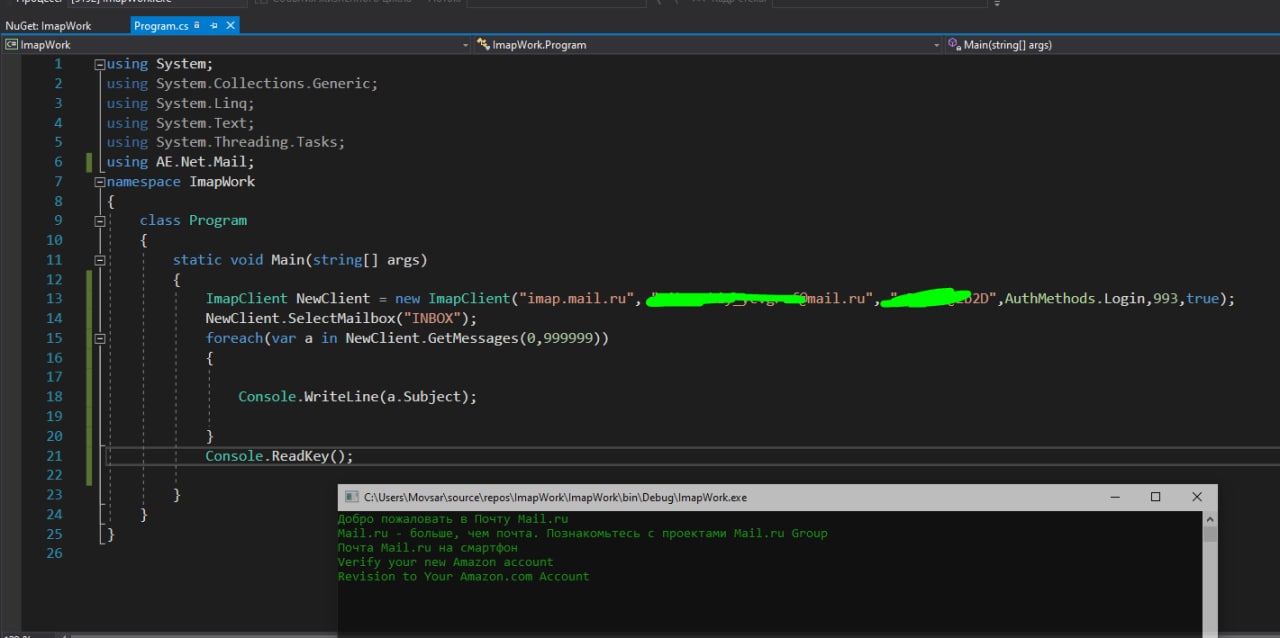Click on 'using System.Text;' line
The width and height of the screenshot is (1280, 638).
coord(180,123)
